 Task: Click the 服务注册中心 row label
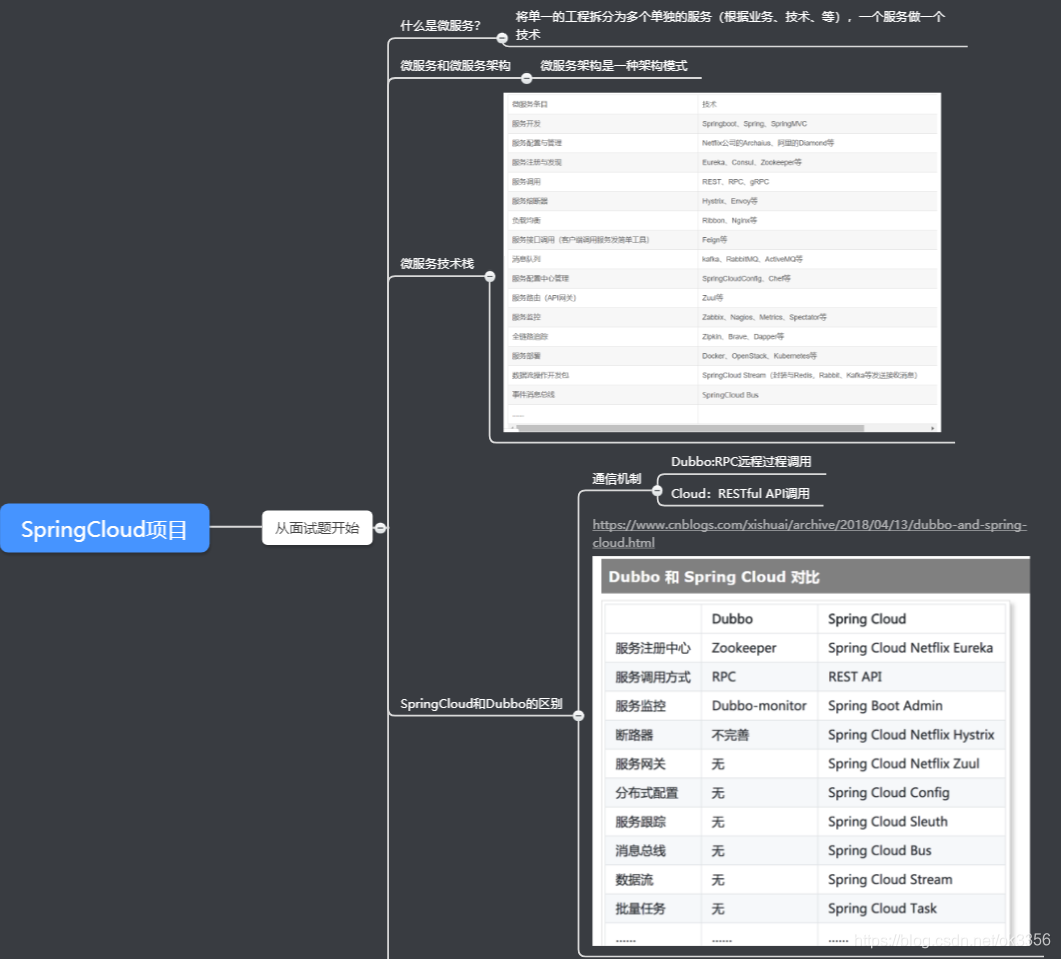click(653, 648)
